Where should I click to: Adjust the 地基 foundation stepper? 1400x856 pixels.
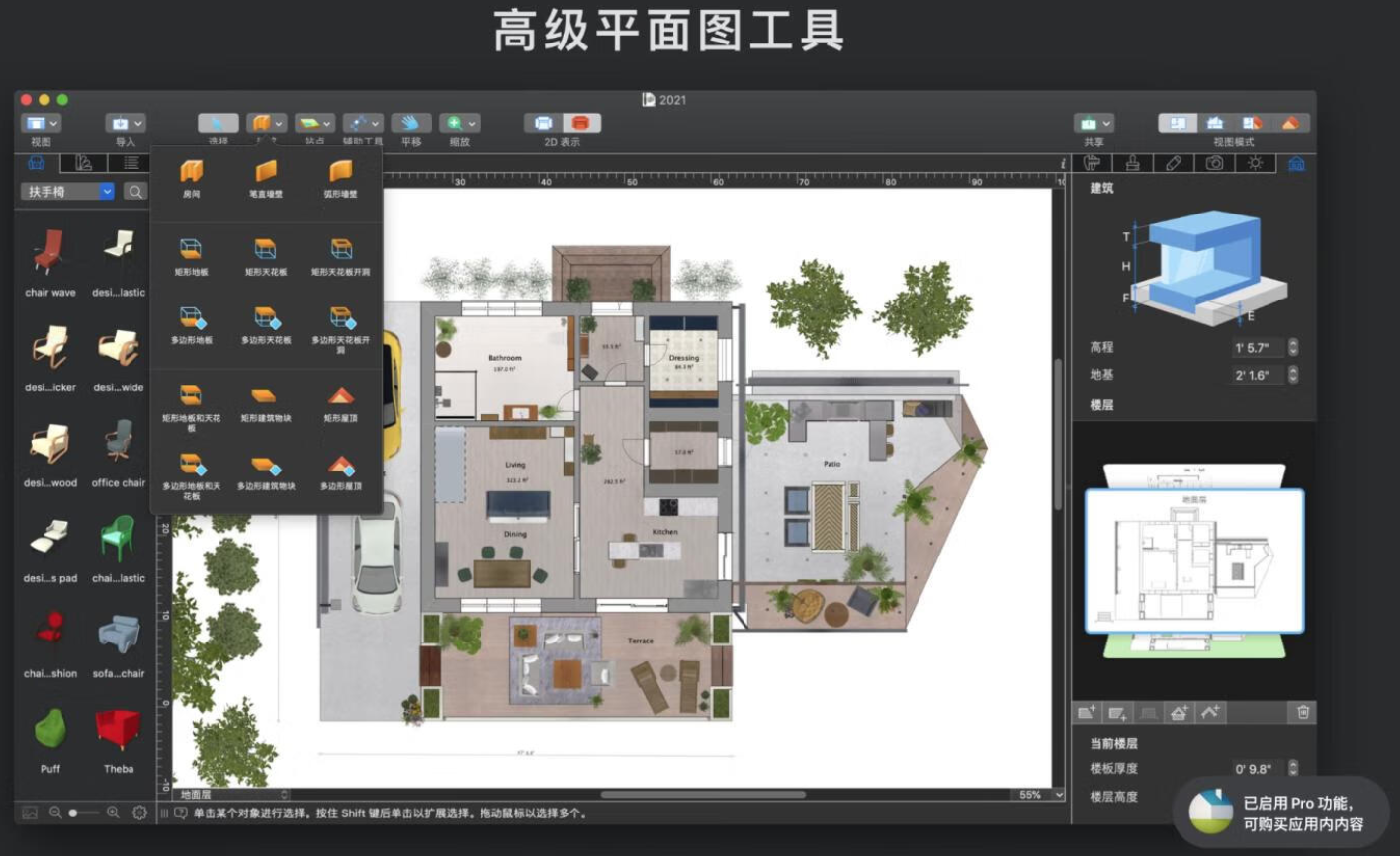click(1292, 375)
